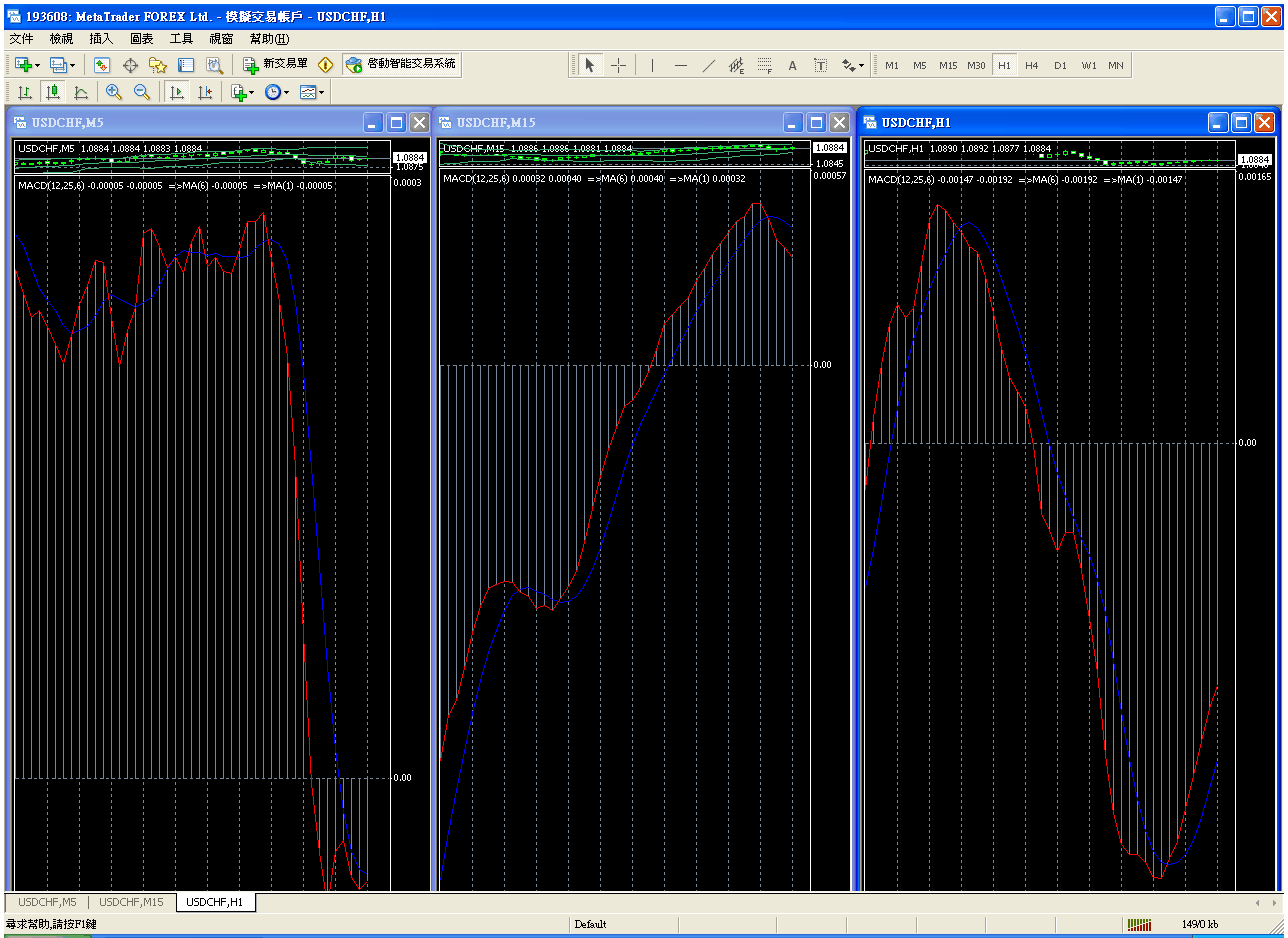Click the Zoom In magnifier icon
1288x938 pixels.
coord(114,92)
